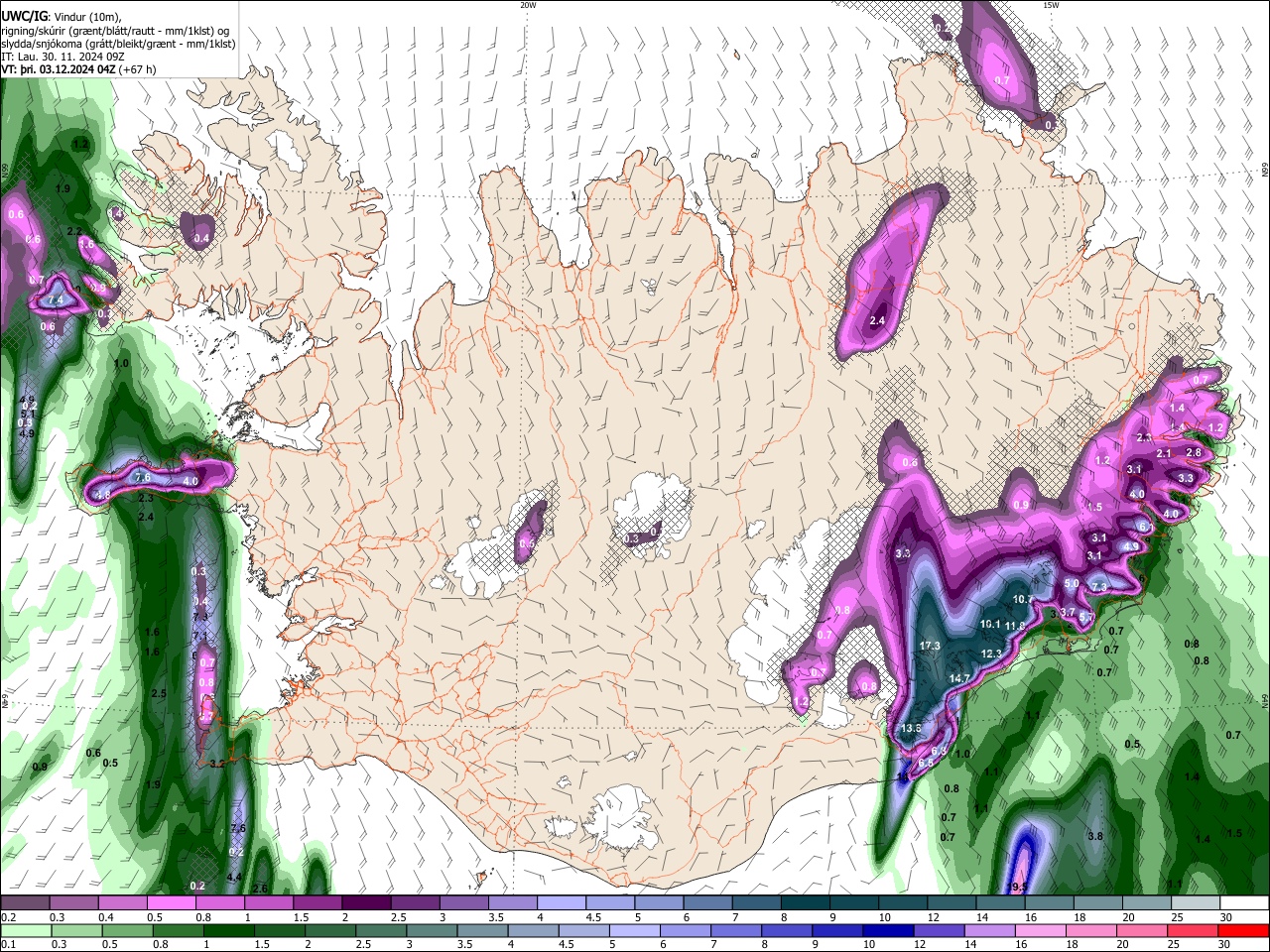1270x952 pixels.
Task: Click the 11.8 precipitation value on map
Action: [1014, 626]
